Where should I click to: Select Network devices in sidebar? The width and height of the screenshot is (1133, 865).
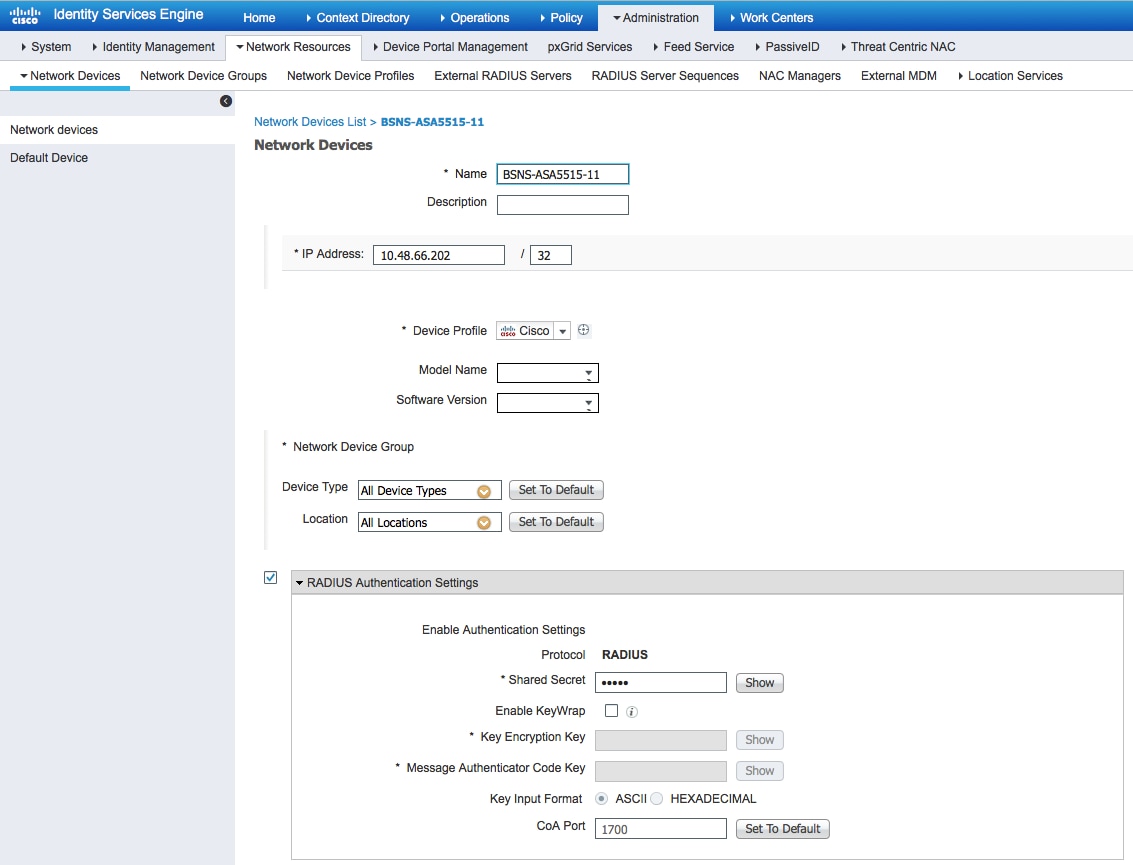[x=117, y=130]
